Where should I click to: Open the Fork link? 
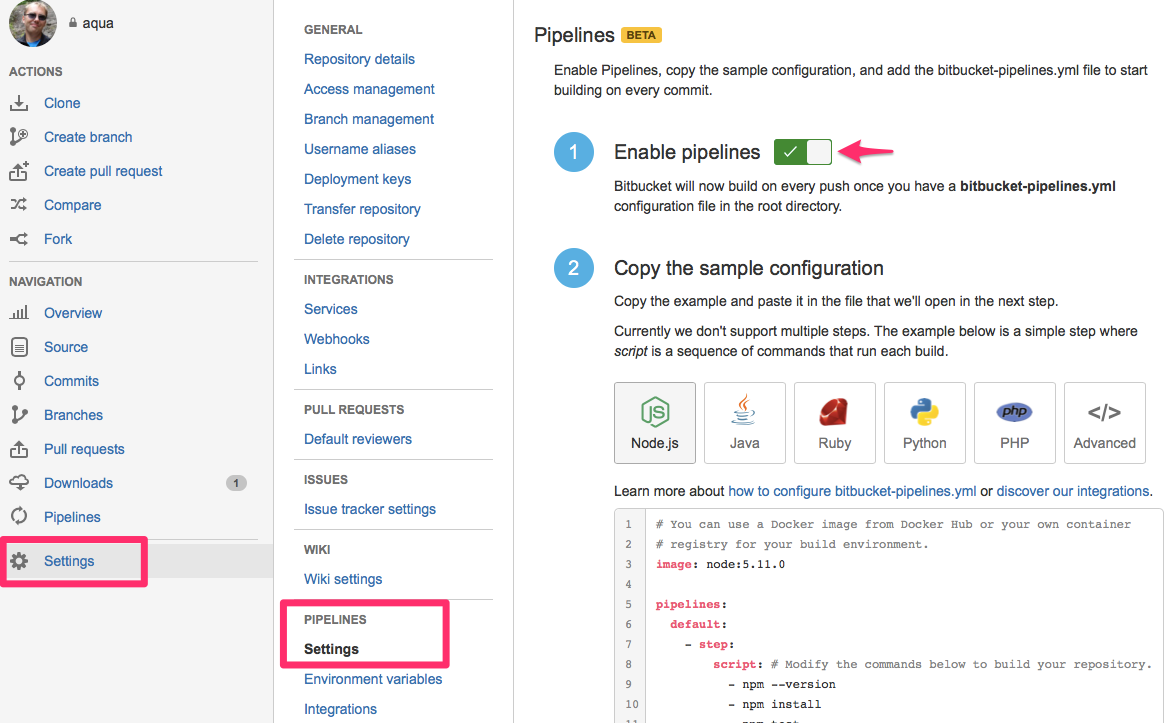coord(58,239)
